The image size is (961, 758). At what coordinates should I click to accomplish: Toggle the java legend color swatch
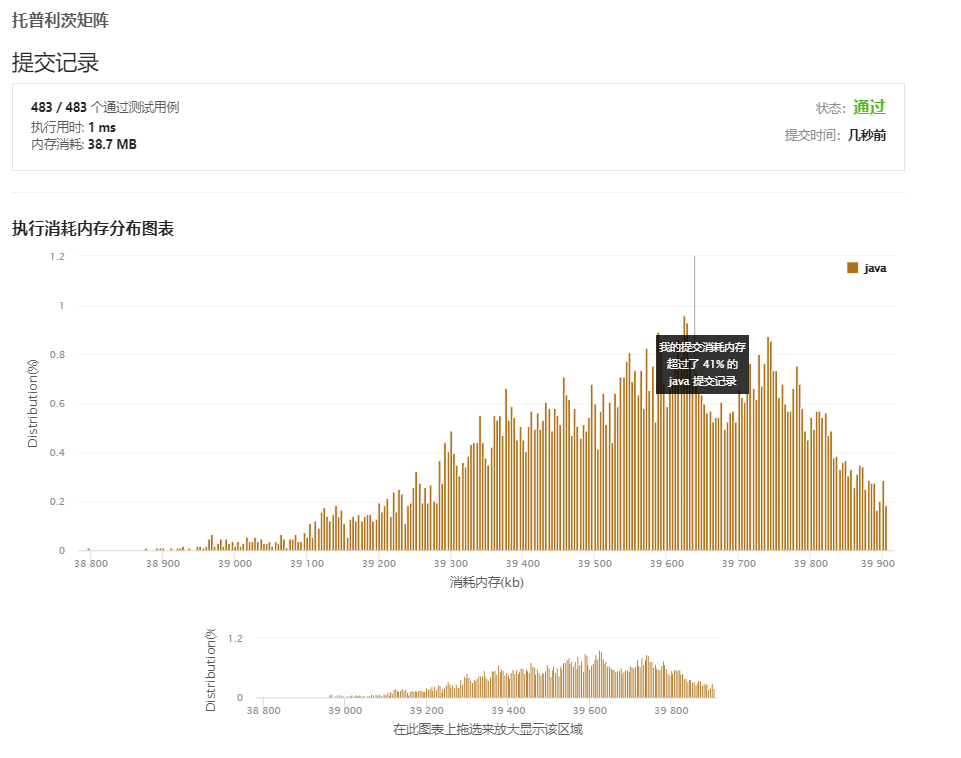click(x=852, y=268)
